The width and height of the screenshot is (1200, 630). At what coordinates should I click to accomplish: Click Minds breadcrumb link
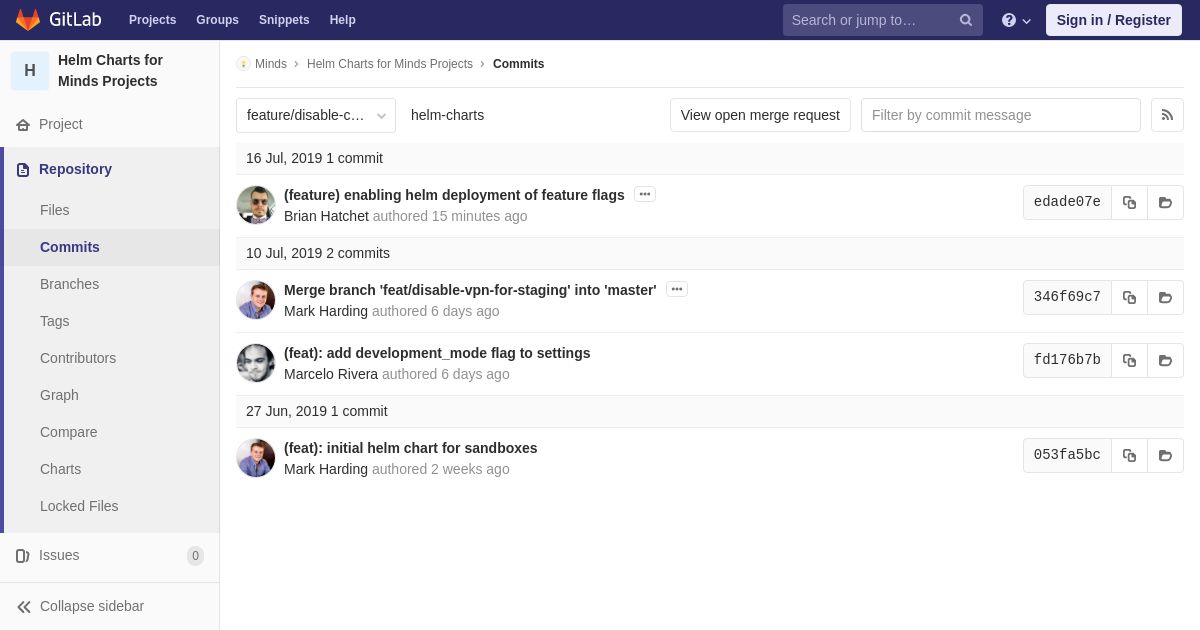[x=271, y=64]
